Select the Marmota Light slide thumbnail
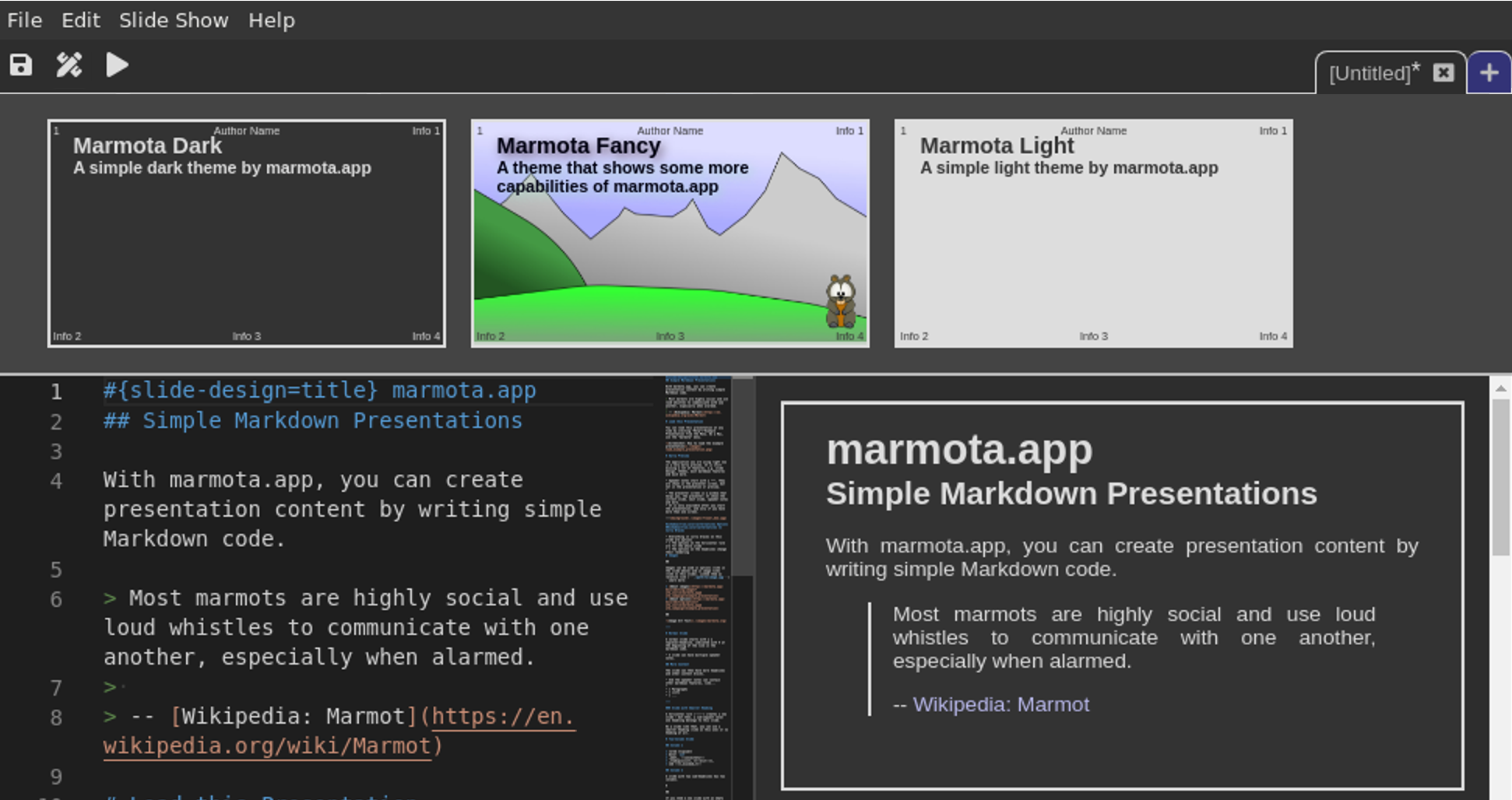Image resolution: width=1512 pixels, height=800 pixels. [x=1092, y=233]
